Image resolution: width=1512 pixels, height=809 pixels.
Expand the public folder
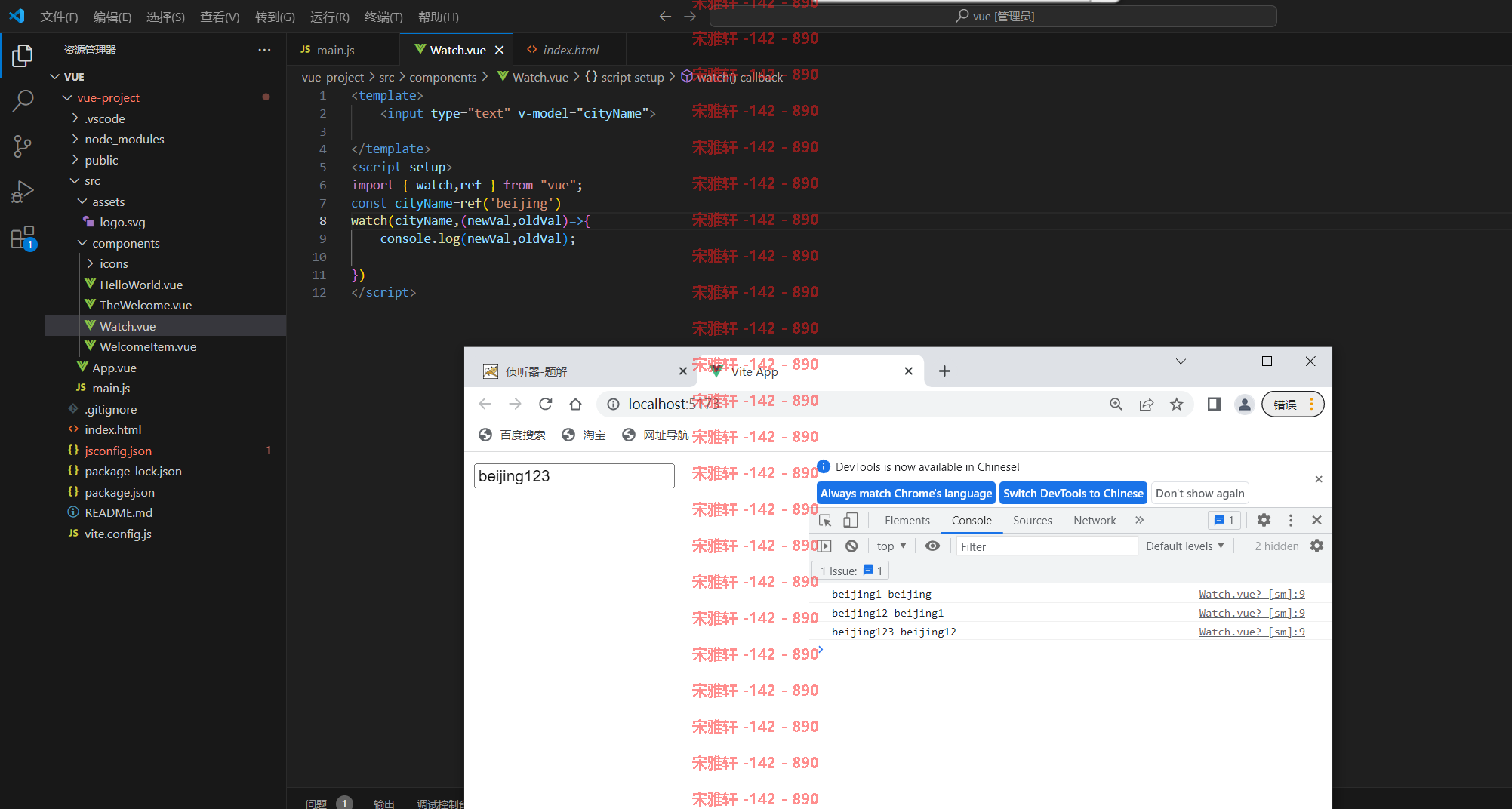[x=75, y=160]
